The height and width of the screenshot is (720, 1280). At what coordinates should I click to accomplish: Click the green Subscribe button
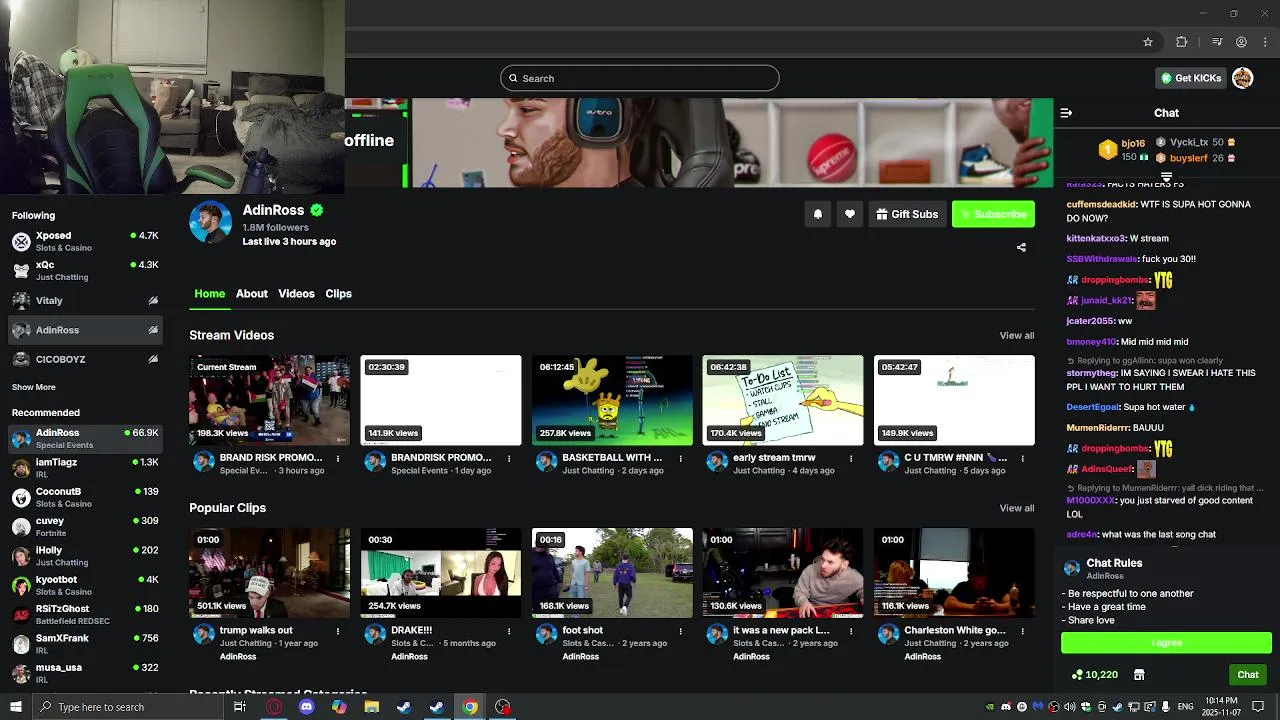(x=993, y=214)
